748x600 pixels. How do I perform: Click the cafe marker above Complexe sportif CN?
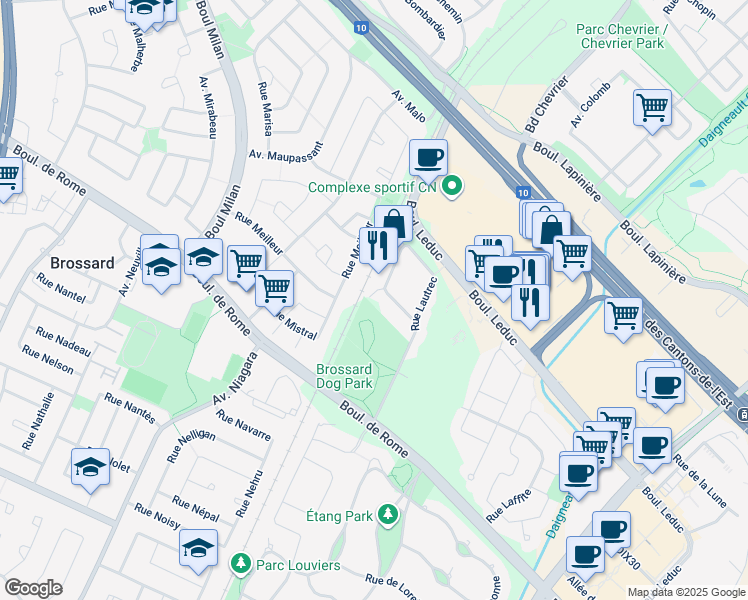coord(428,159)
